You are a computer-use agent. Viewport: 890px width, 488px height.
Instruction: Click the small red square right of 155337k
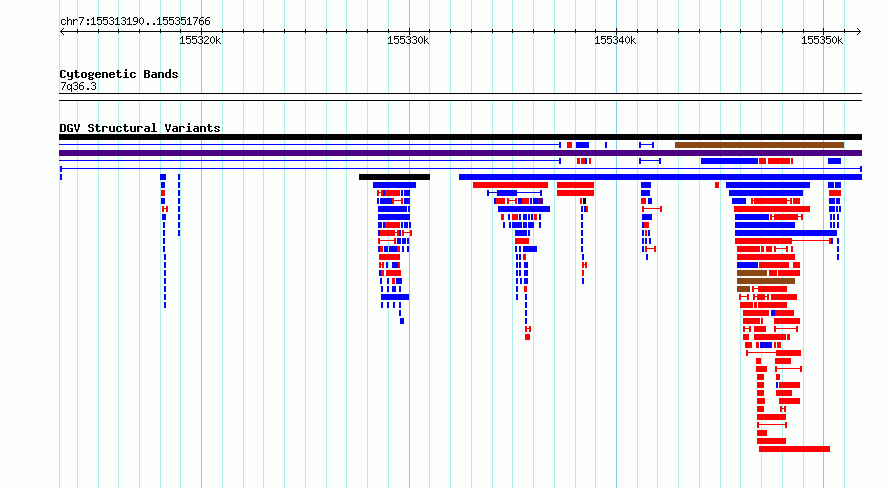(x=569, y=145)
